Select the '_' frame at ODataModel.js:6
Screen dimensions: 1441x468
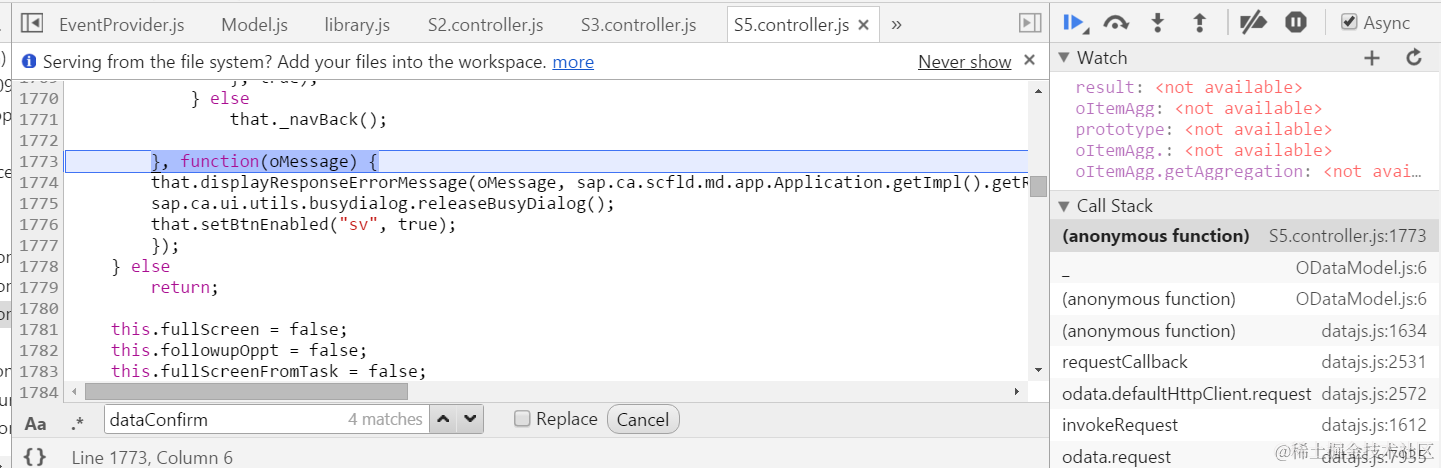pyautogui.click(x=1245, y=268)
